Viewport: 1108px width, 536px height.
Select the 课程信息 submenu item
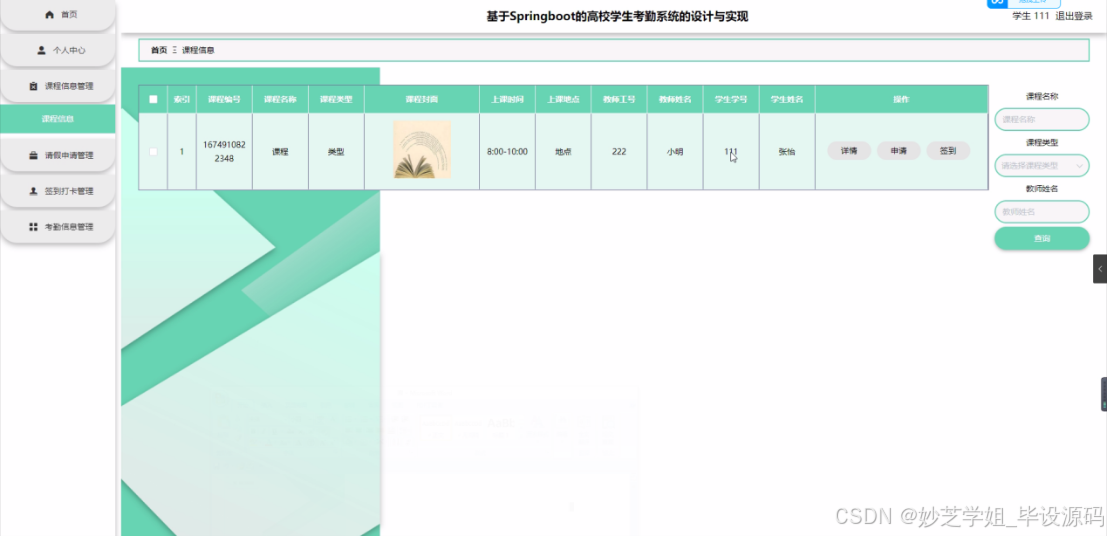(57, 119)
